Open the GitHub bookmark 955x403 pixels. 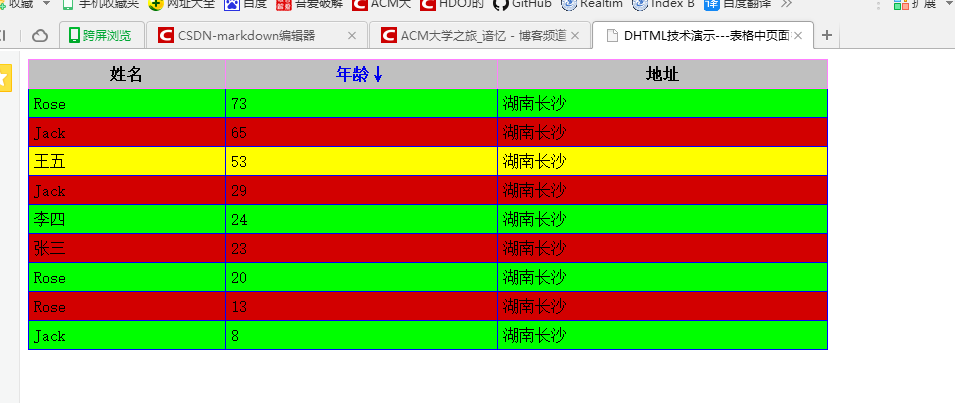(522, 4)
